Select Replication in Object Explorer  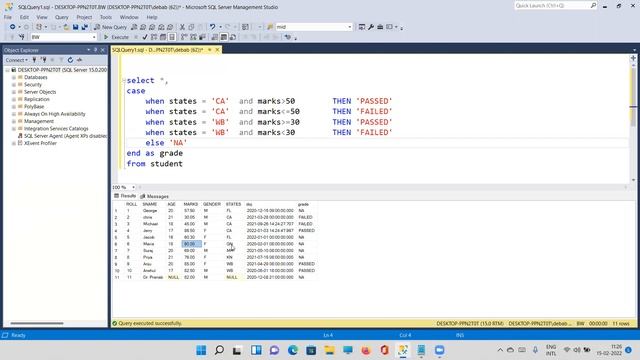[x=36, y=99]
